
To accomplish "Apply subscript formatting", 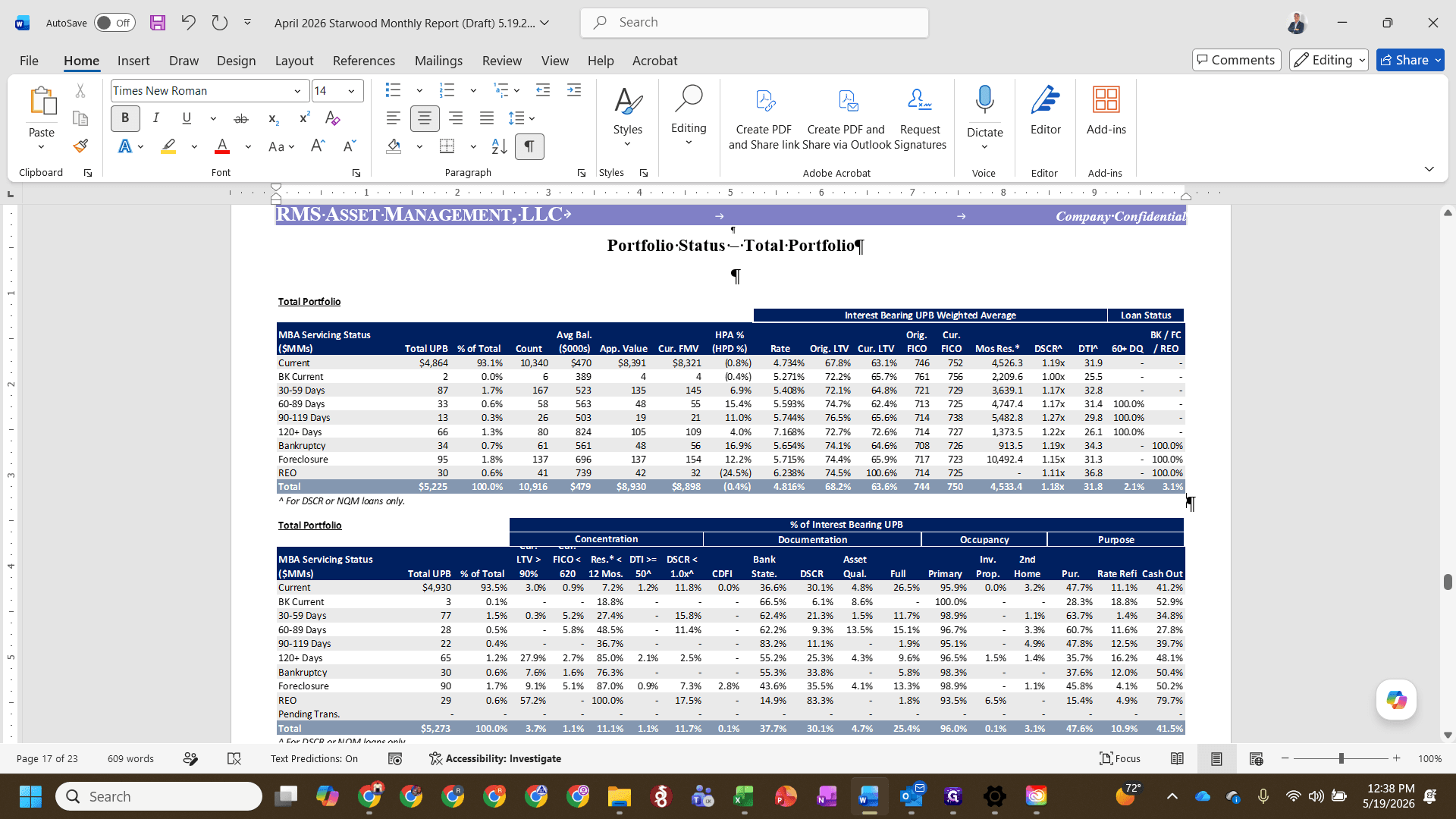I will coord(274,118).
